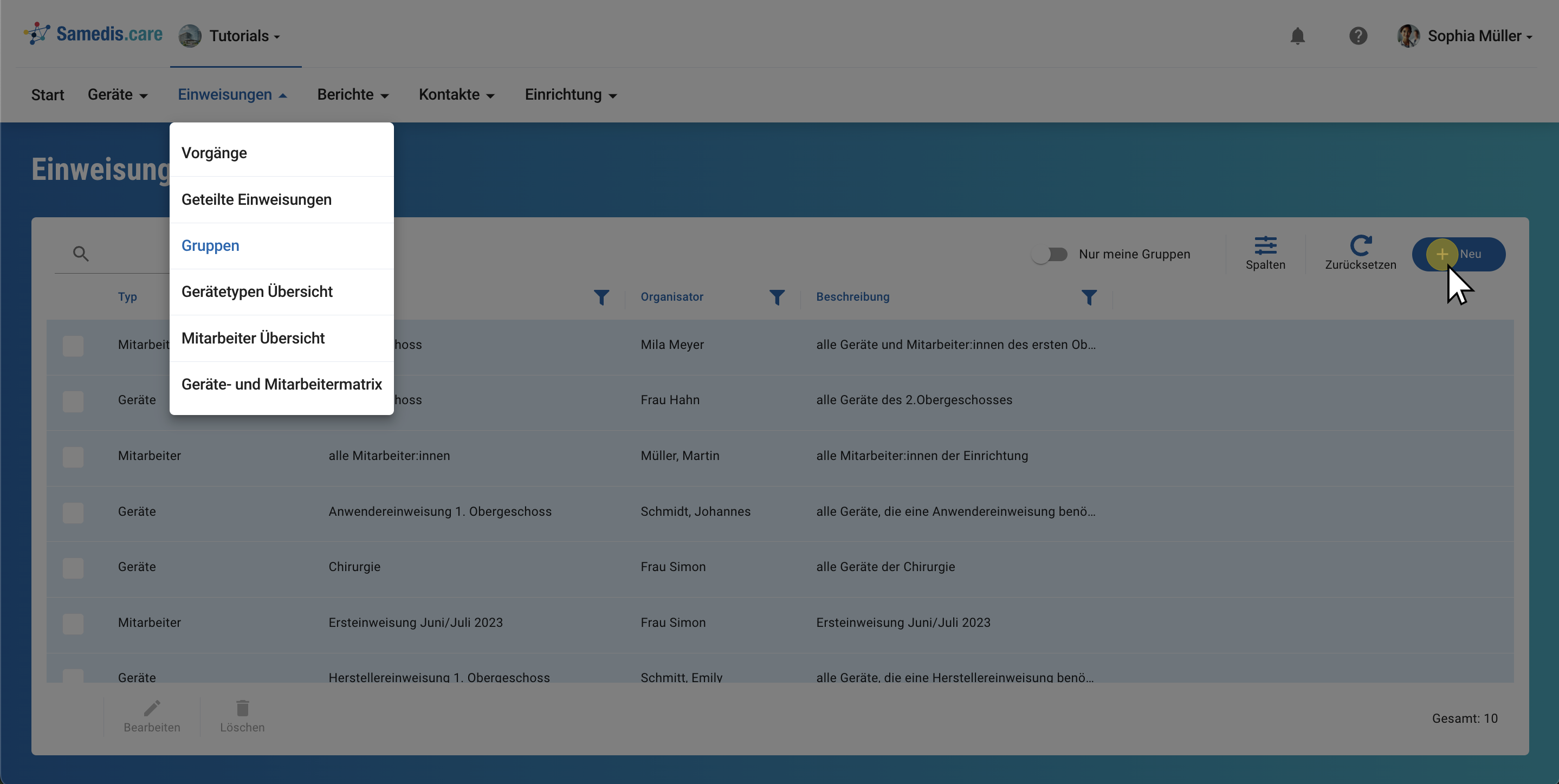
Task: Sort by the Organisator column header
Action: tap(672, 297)
